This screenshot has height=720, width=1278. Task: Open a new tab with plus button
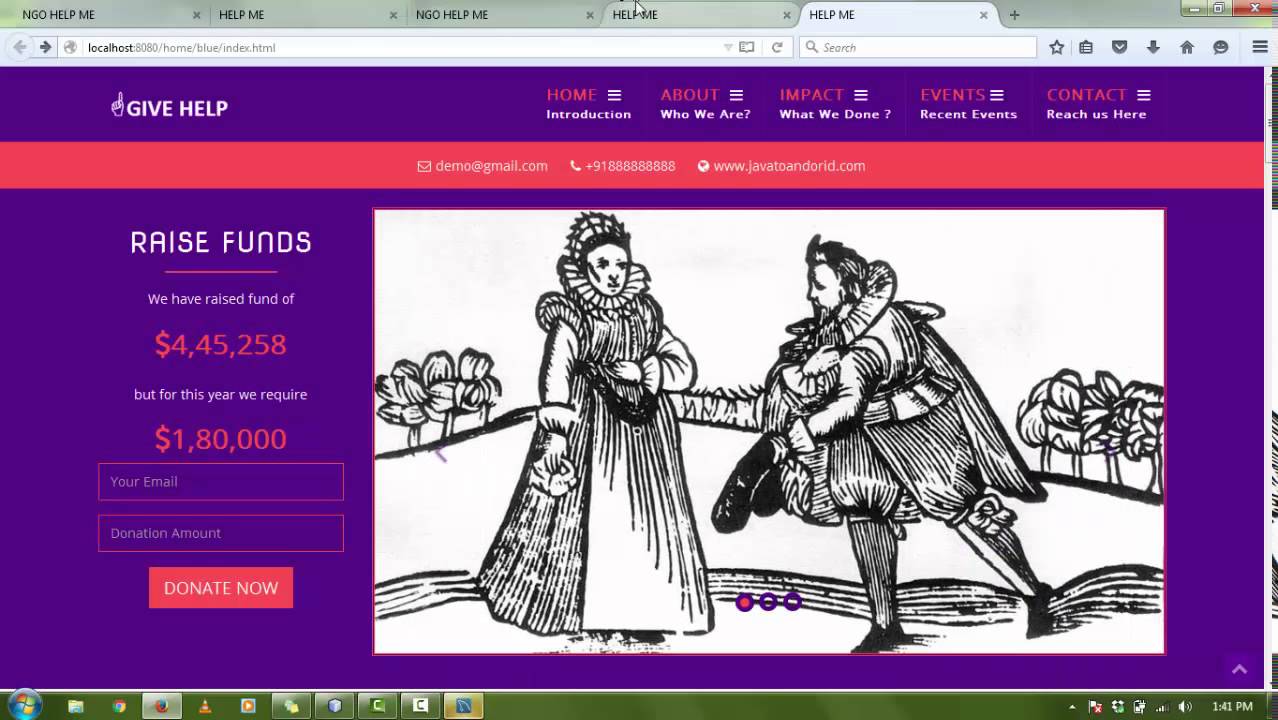coord(1014,15)
